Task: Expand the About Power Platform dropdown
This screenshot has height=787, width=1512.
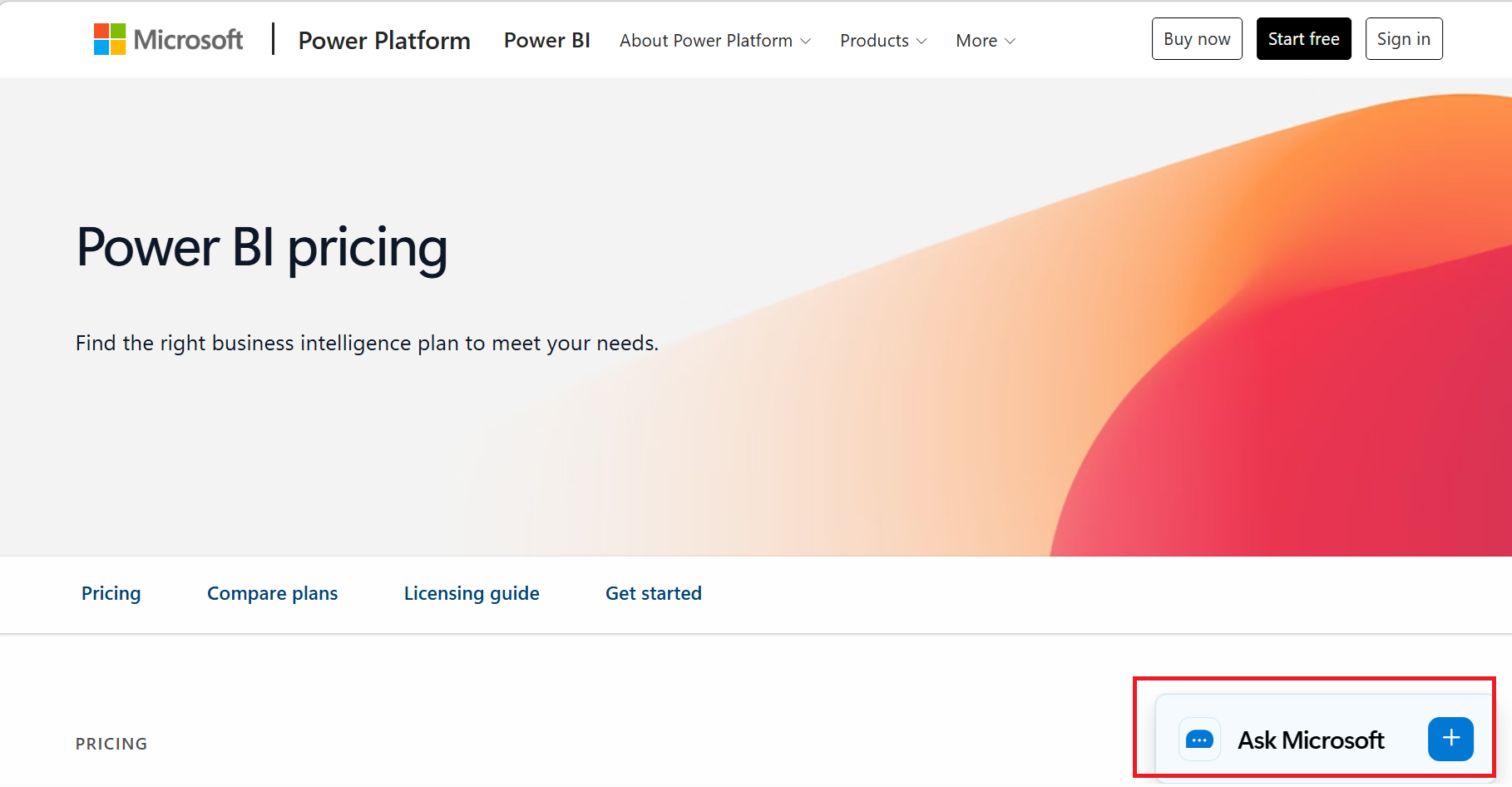Action: (714, 41)
